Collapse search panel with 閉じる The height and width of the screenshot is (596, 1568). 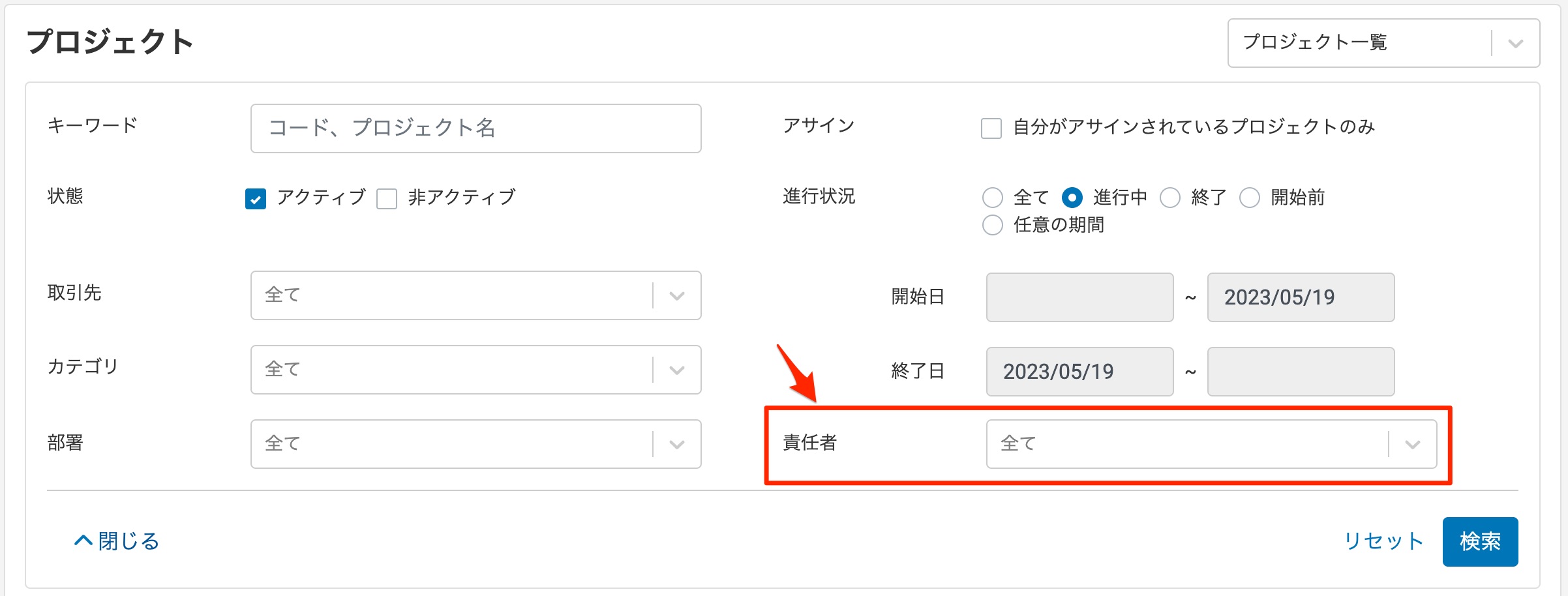point(117,541)
